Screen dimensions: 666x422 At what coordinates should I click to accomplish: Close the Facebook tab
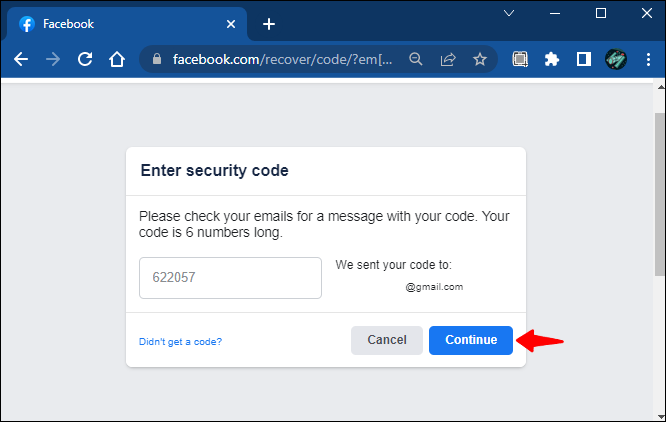pyautogui.click(x=231, y=24)
